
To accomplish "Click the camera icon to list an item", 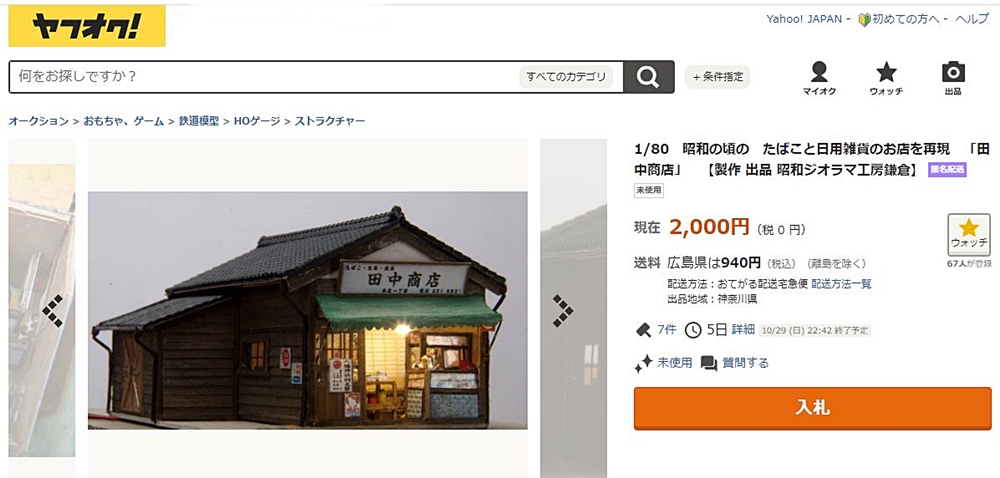I will 953,72.
